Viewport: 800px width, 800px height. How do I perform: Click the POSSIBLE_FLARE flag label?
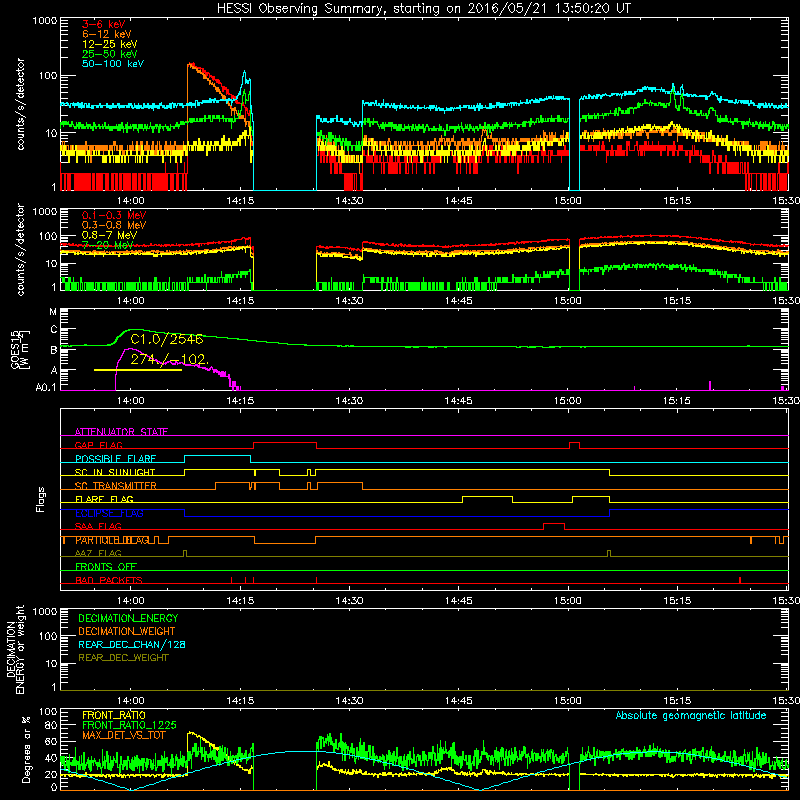click(x=115, y=459)
